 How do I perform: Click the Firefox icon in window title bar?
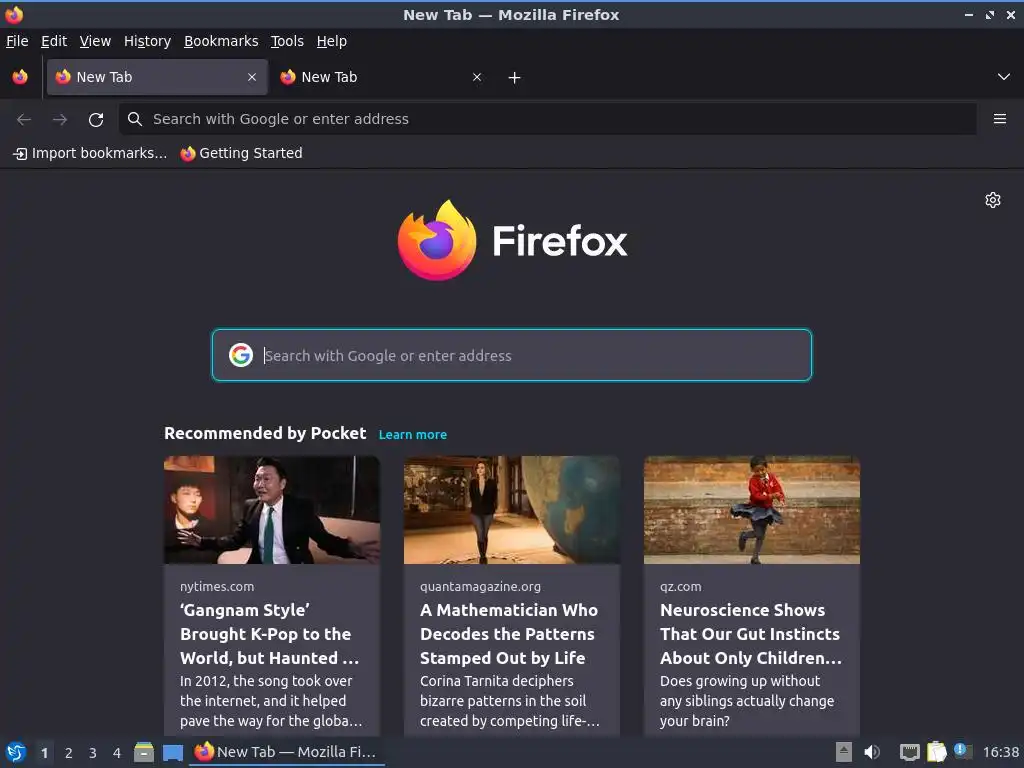[x=14, y=14]
